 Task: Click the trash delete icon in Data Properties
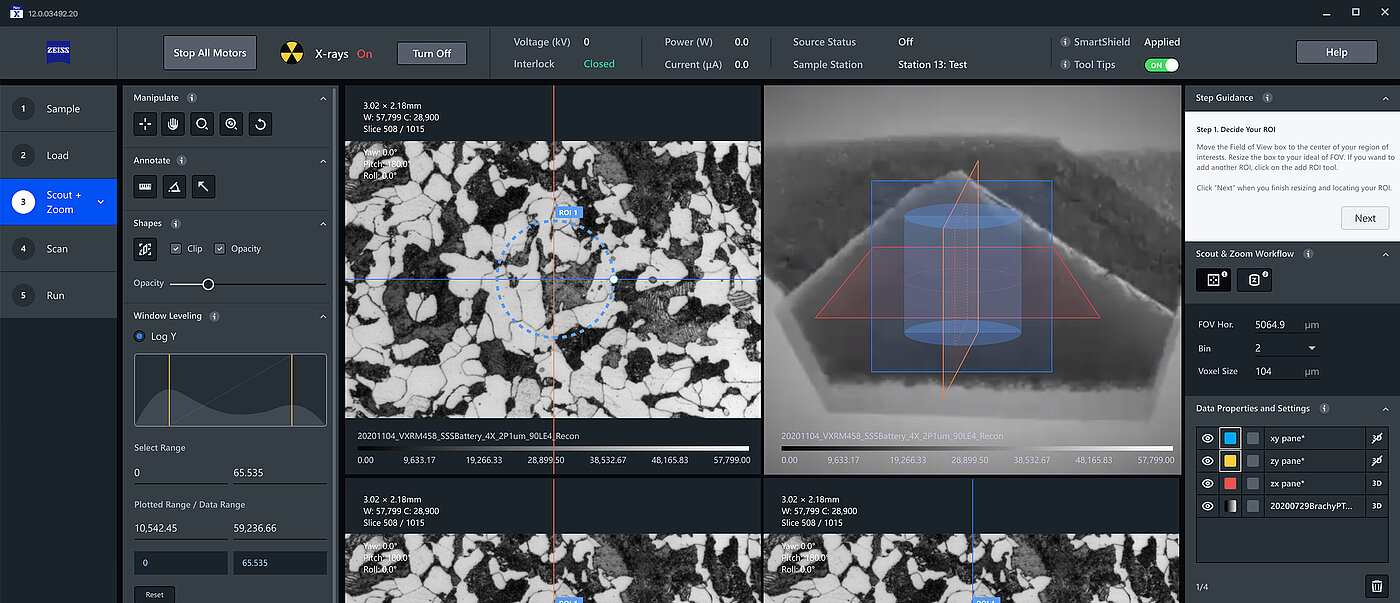point(1376,587)
